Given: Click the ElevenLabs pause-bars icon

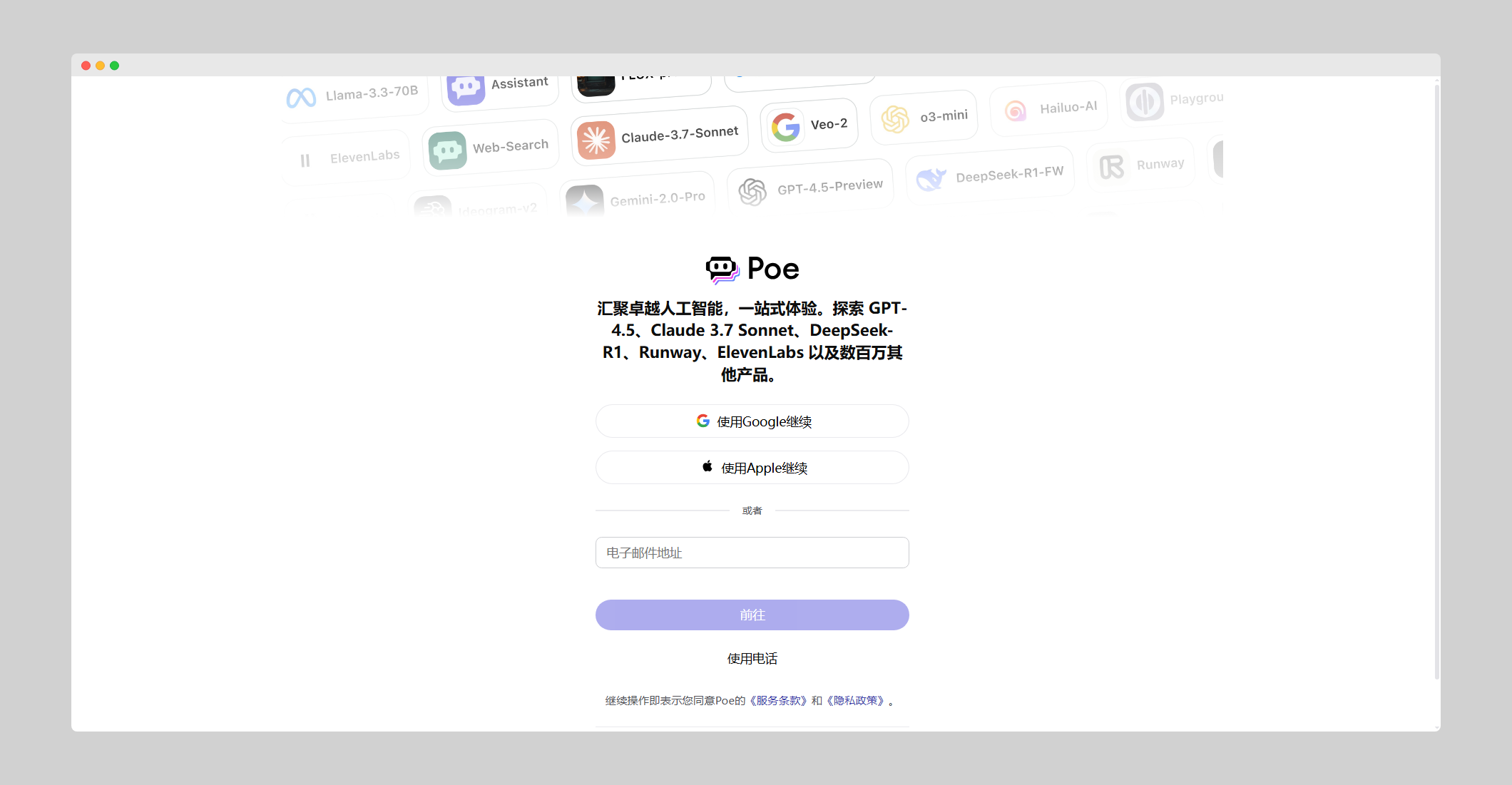Looking at the screenshot, I should (x=305, y=160).
